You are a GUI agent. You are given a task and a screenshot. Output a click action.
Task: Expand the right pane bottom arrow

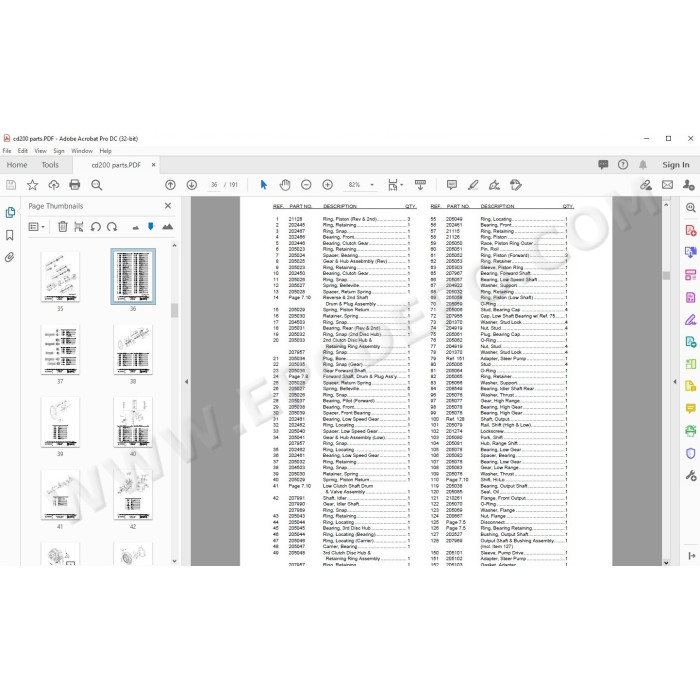(692, 555)
